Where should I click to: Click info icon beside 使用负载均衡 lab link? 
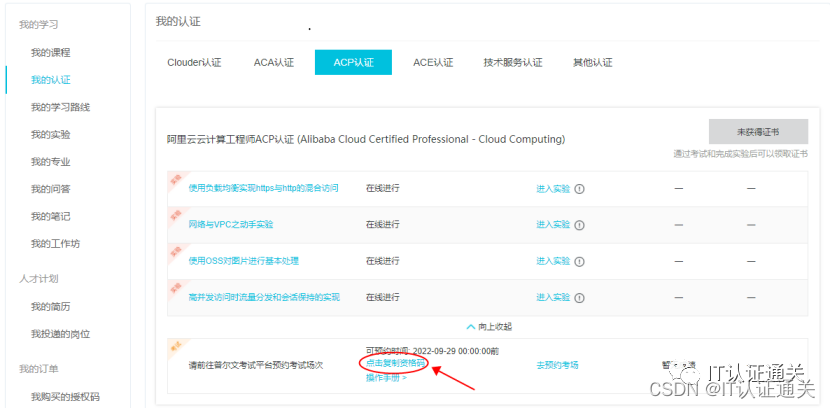coord(579,189)
